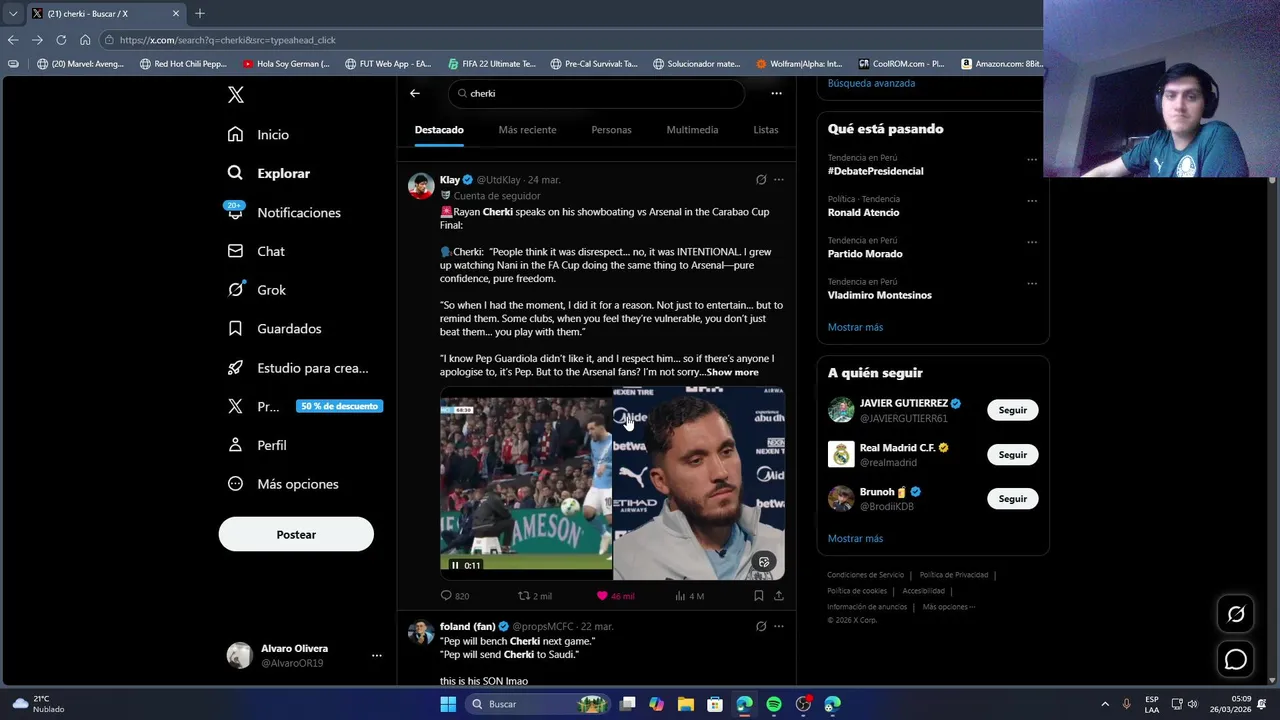Open Notificaciones in sidebar
1280x720 pixels.
click(x=284, y=212)
